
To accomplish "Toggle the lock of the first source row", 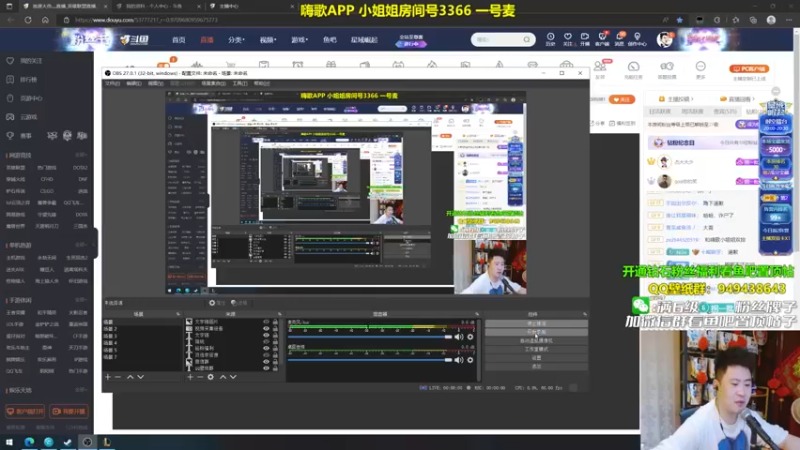I will 276,322.
